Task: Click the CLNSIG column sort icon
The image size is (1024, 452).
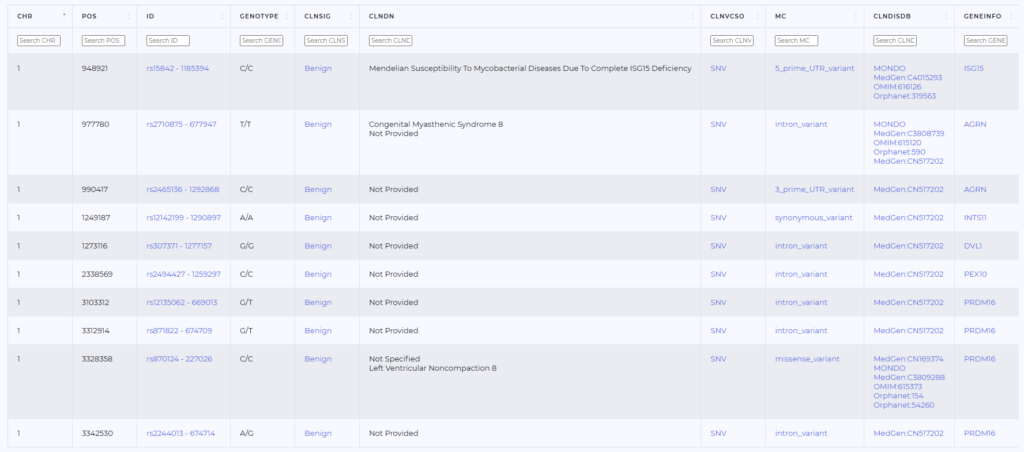Action: click(x=351, y=17)
